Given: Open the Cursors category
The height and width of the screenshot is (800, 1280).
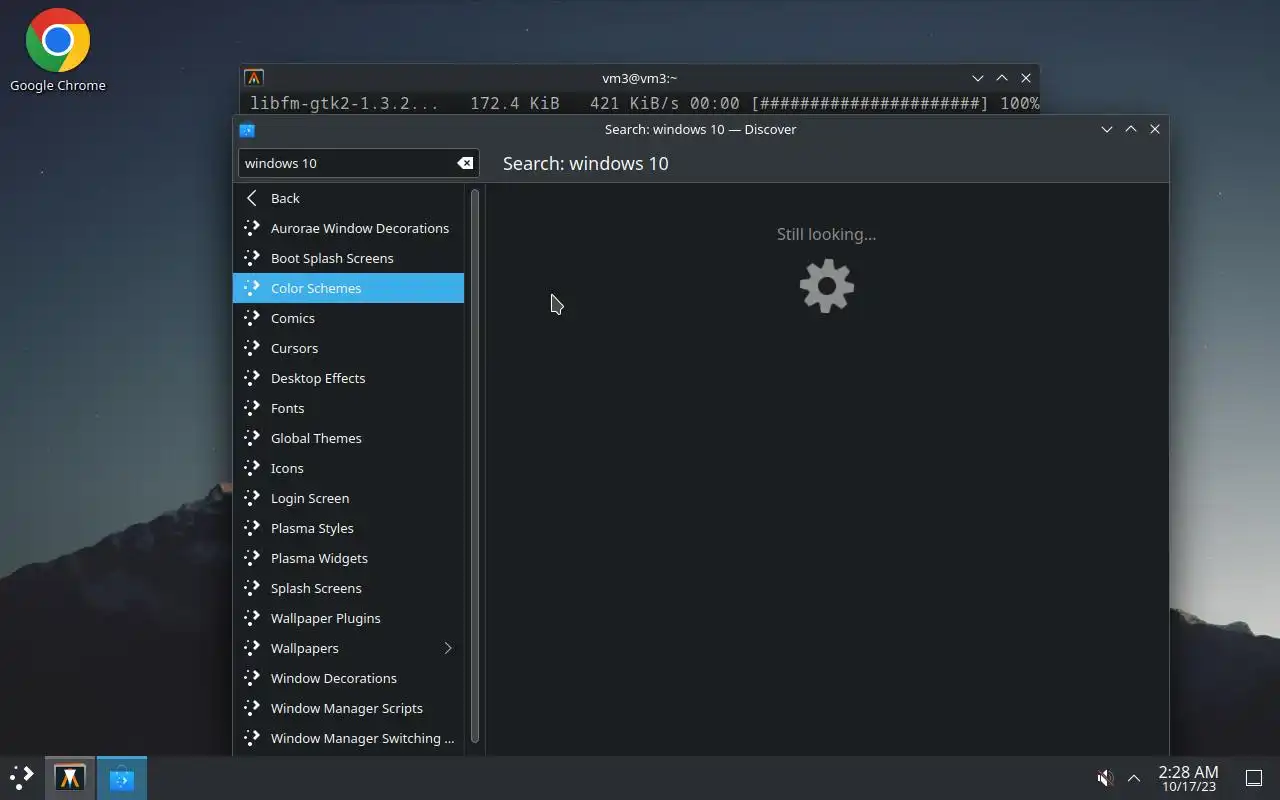Looking at the screenshot, I should [x=348, y=348].
